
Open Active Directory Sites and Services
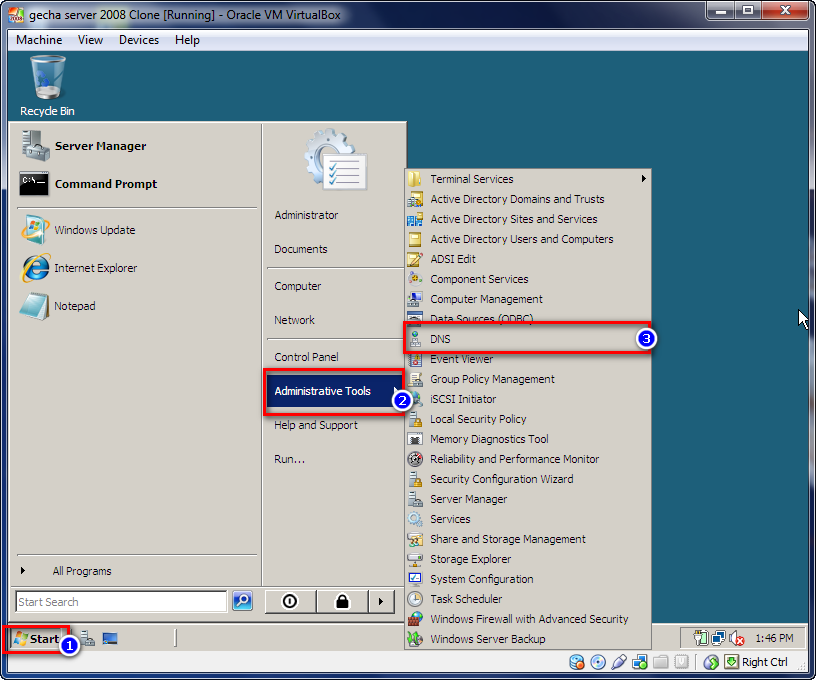(528, 219)
